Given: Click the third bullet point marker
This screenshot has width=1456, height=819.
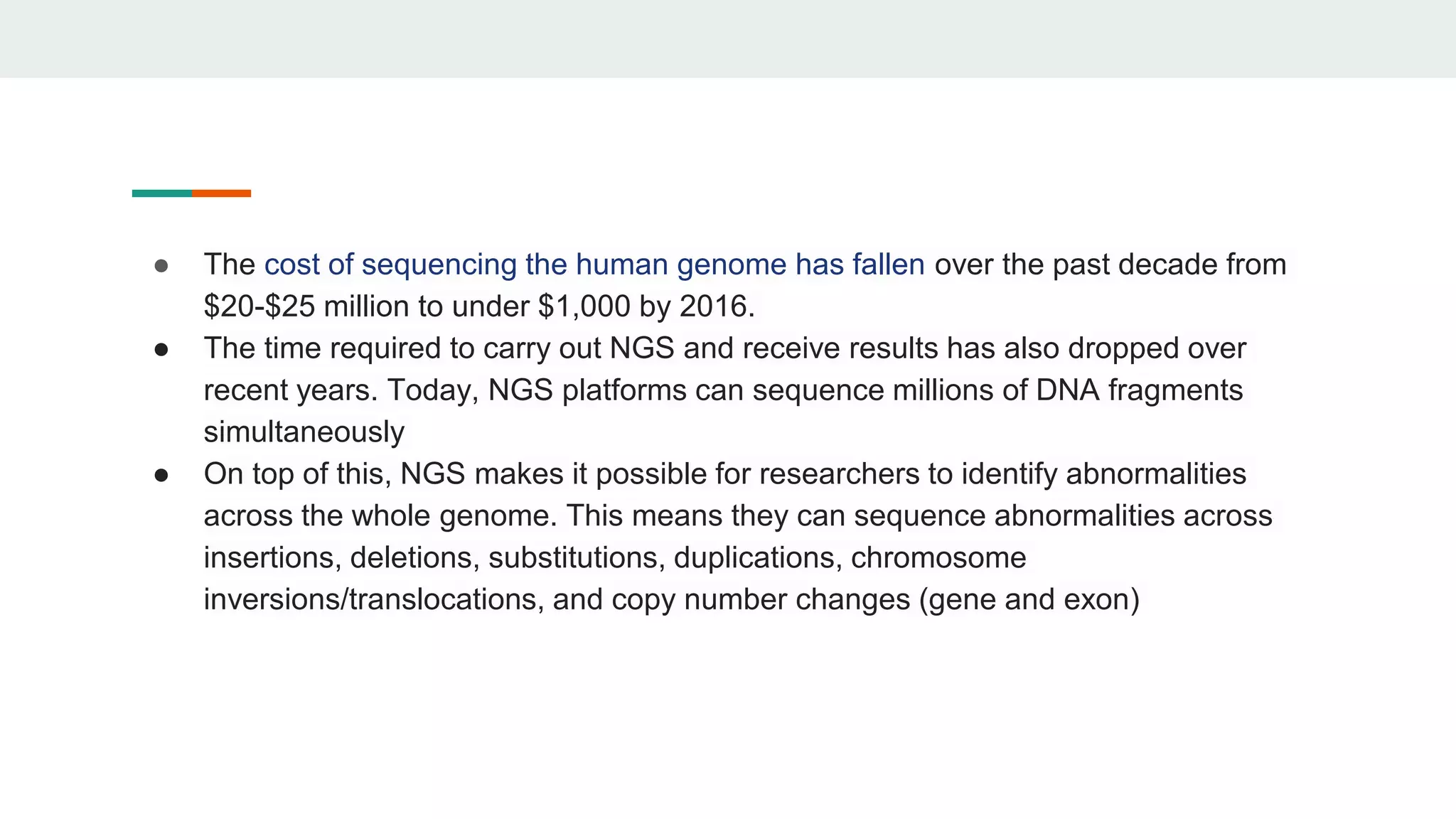Looking at the screenshot, I should 161,475.
